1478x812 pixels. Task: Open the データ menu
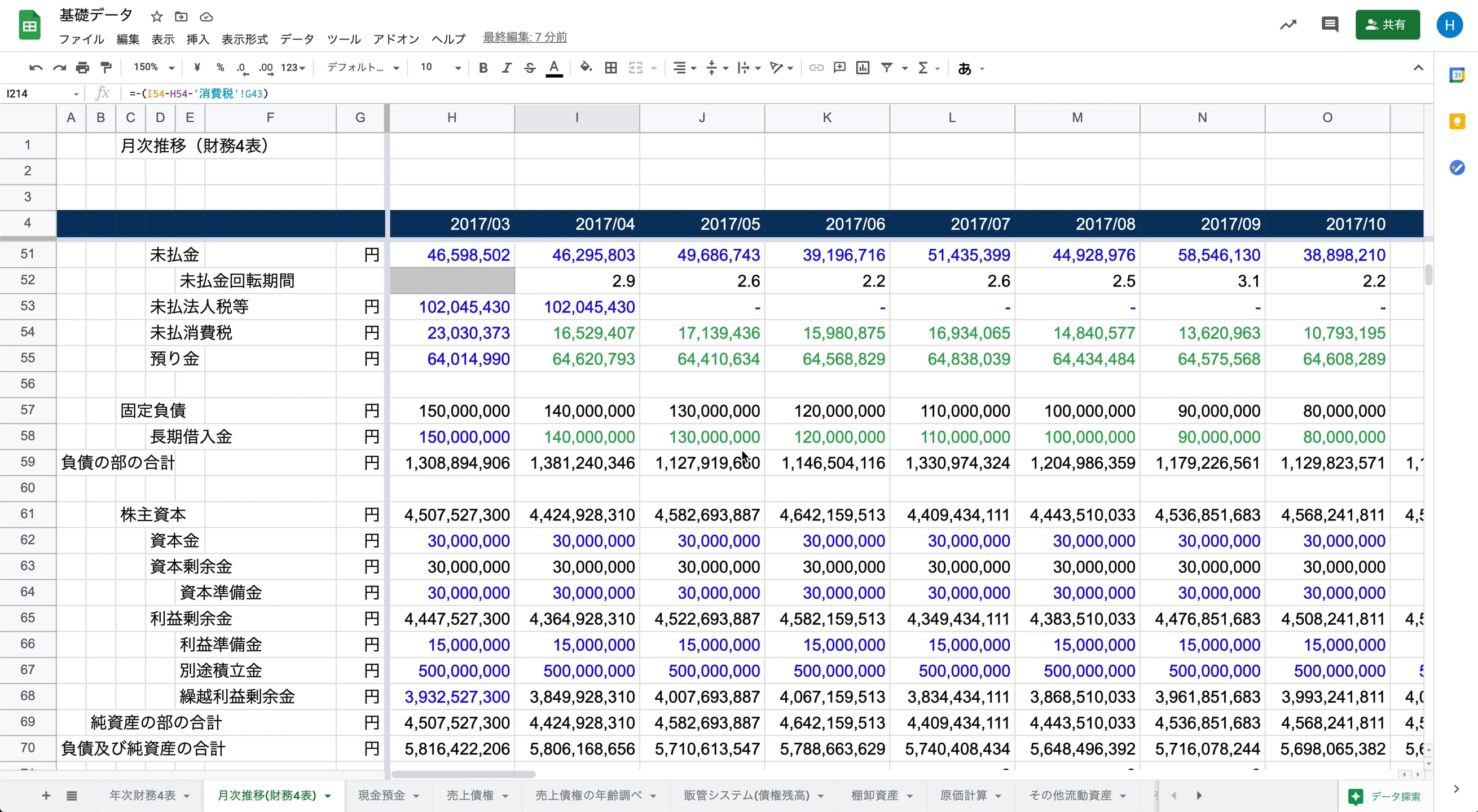pos(297,39)
